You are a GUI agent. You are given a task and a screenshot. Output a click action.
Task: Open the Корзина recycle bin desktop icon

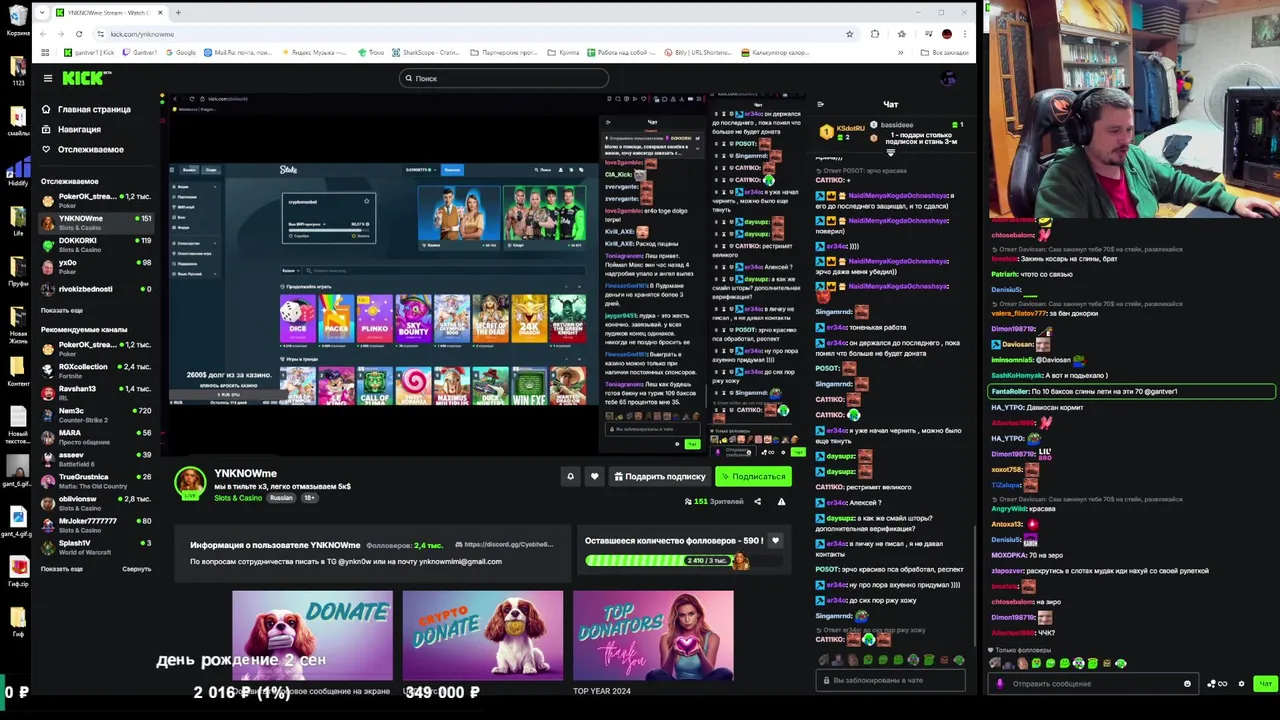[x=17, y=20]
